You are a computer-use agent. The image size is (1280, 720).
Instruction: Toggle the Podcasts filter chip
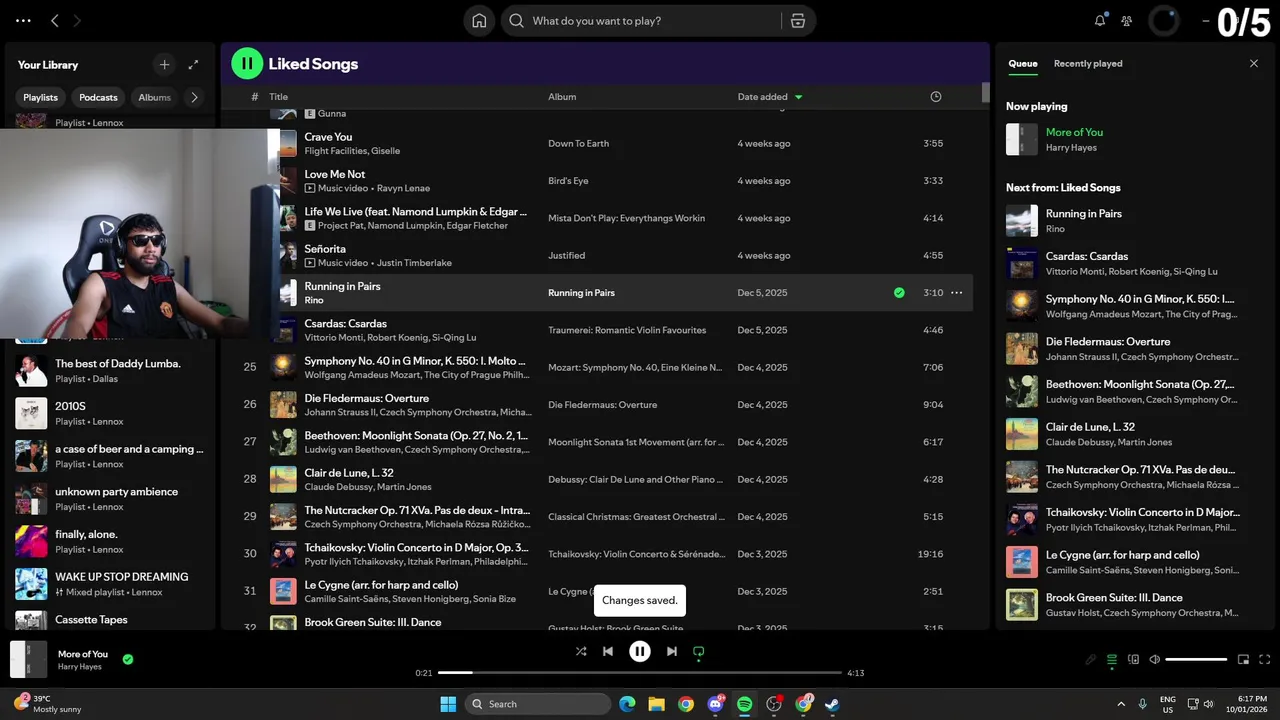coord(98,97)
